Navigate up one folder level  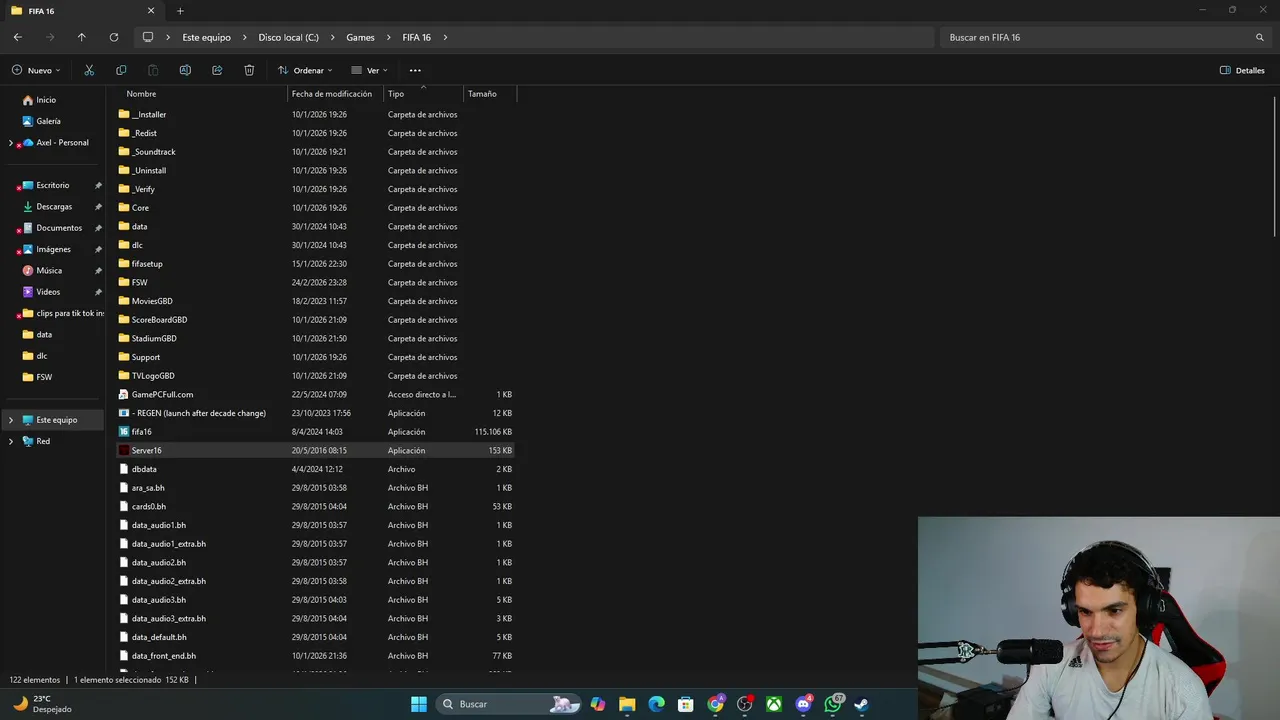82,37
